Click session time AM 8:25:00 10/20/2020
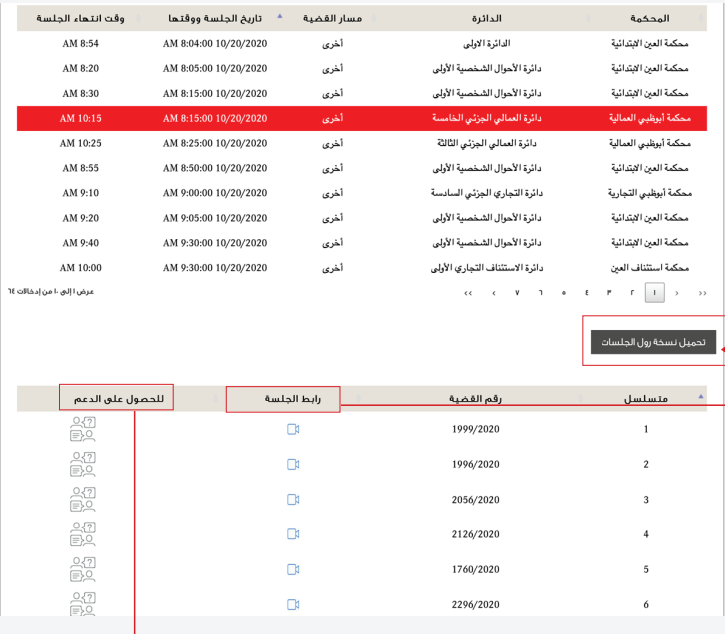The height and width of the screenshot is (634, 725). 215,143
